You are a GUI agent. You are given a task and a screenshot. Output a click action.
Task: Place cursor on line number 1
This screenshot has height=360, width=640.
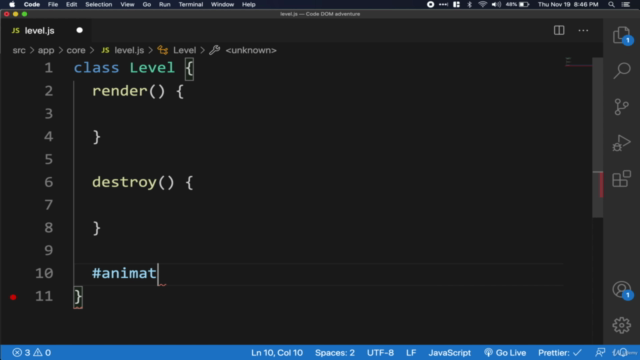(48, 68)
